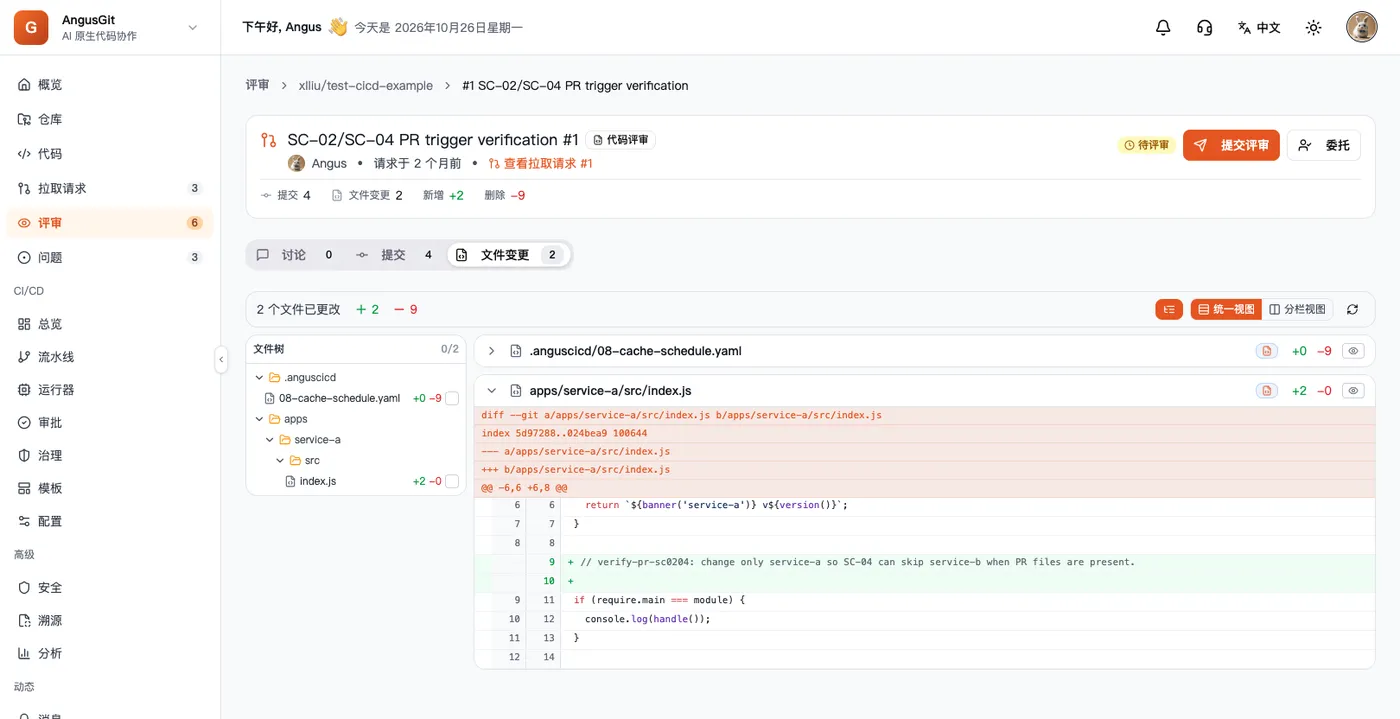Open the notifications bell
This screenshot has width=1400, height=719.
[x=1163, y=28]
